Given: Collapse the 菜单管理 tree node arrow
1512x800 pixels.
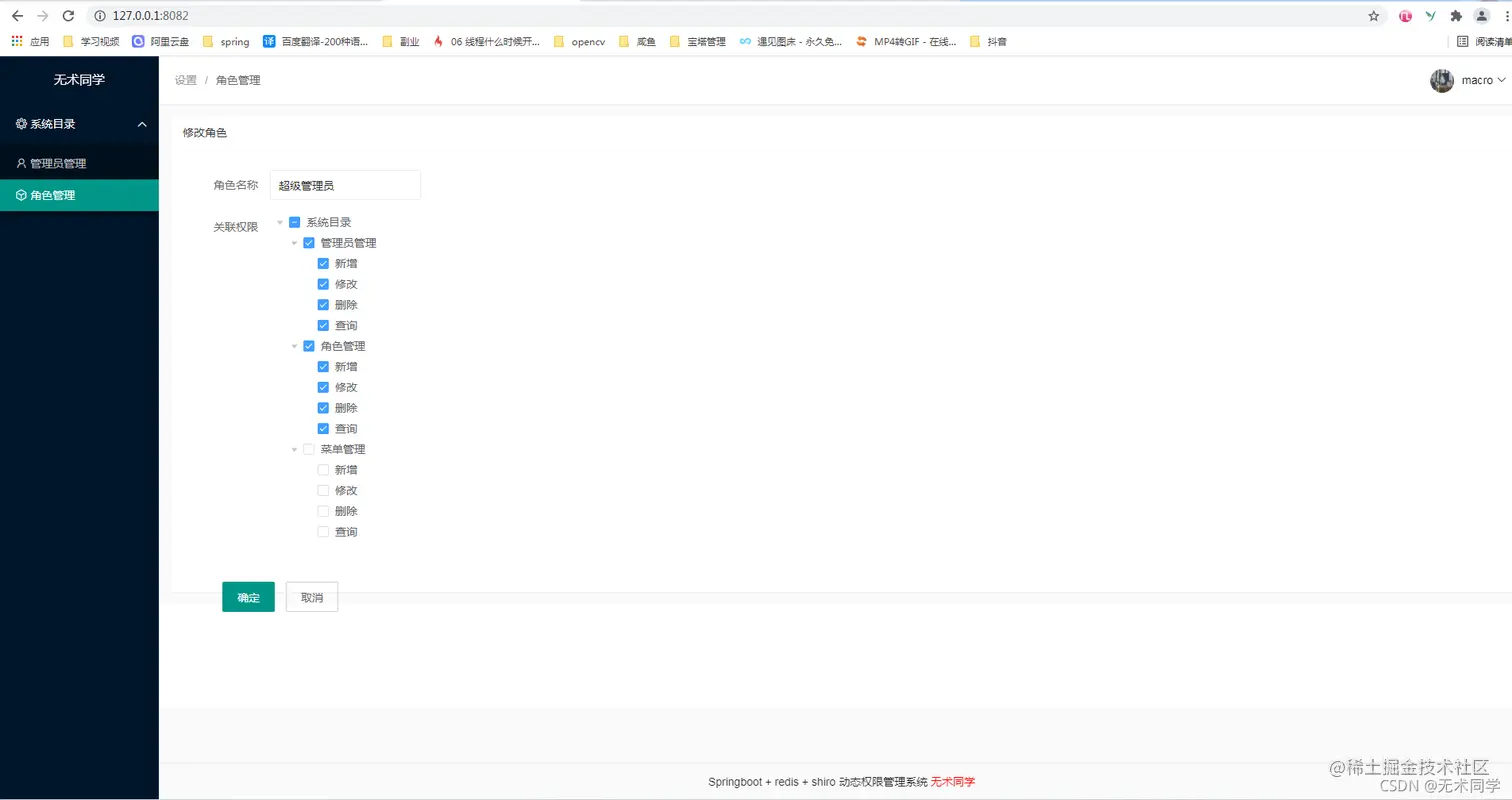Looking at the screenshot, I should tap(294, 449).
